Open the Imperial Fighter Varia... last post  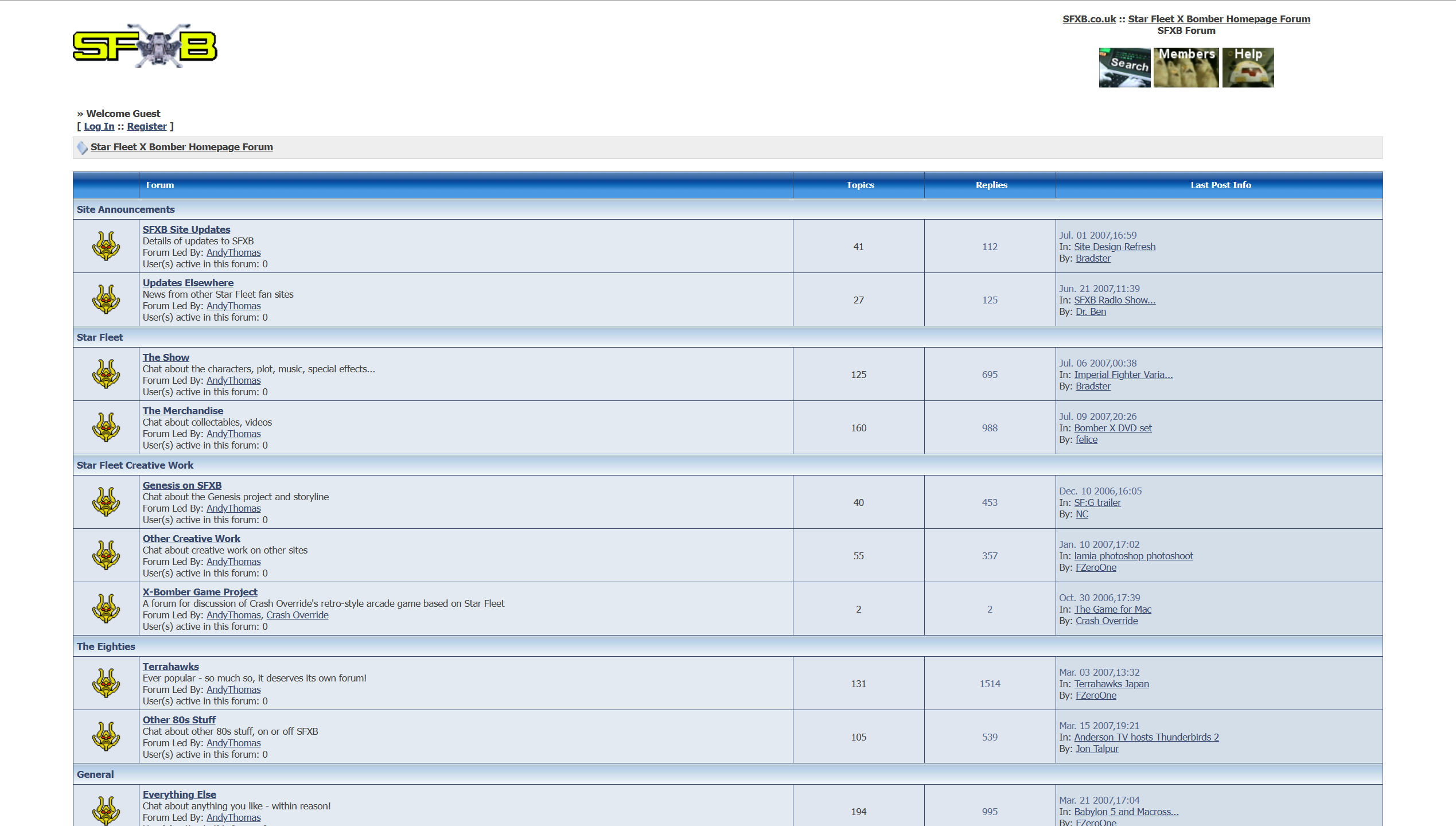pyautogui.click(x=1123, y=375)
